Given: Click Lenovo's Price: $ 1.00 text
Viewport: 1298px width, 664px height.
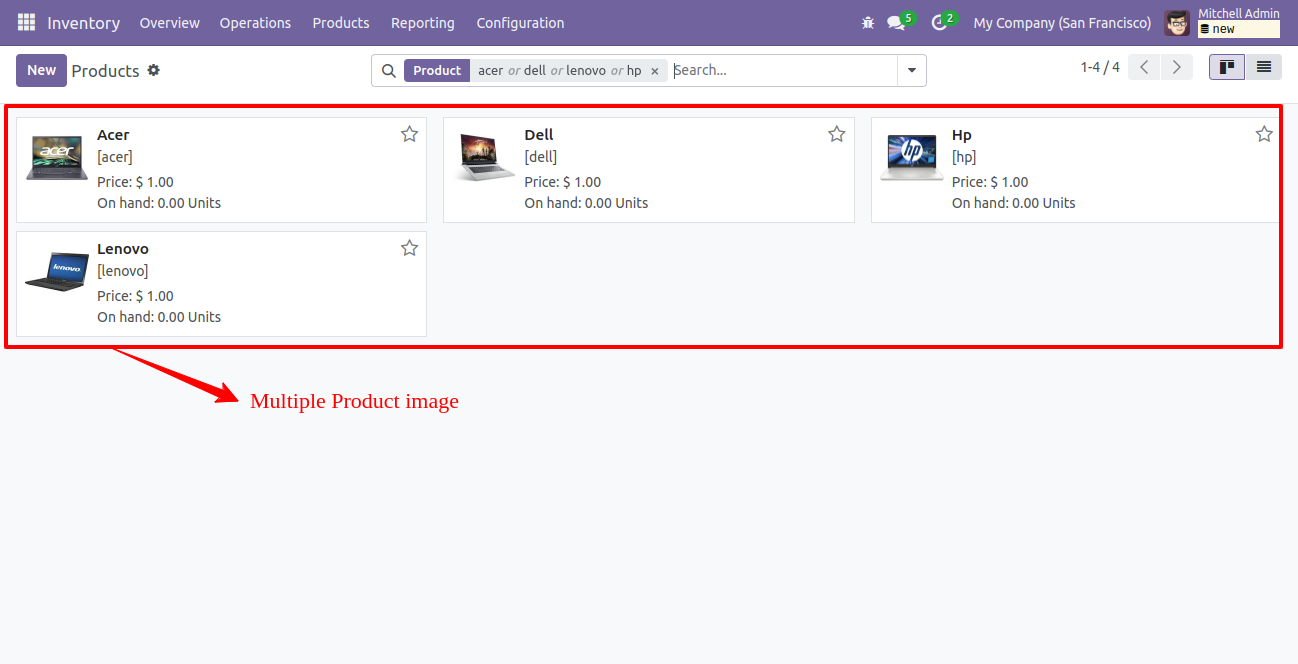Looking at the screenshot, I should tap(135, 296).
